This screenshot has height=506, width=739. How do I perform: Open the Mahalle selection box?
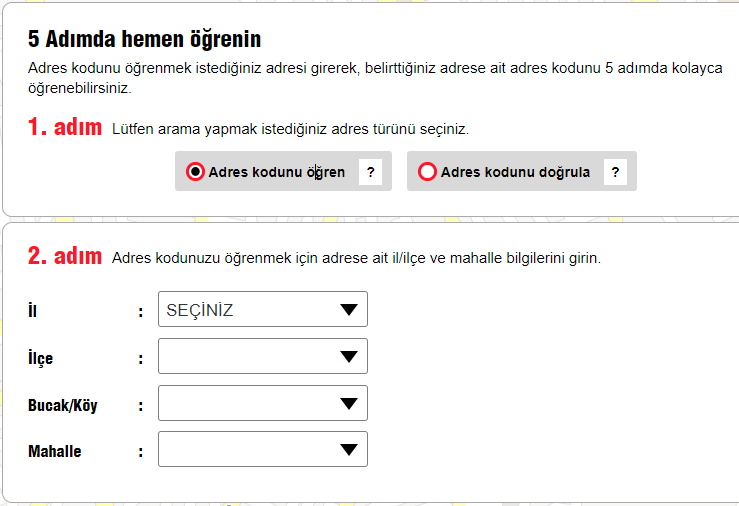pyautogui.click(x=250, y=450)
